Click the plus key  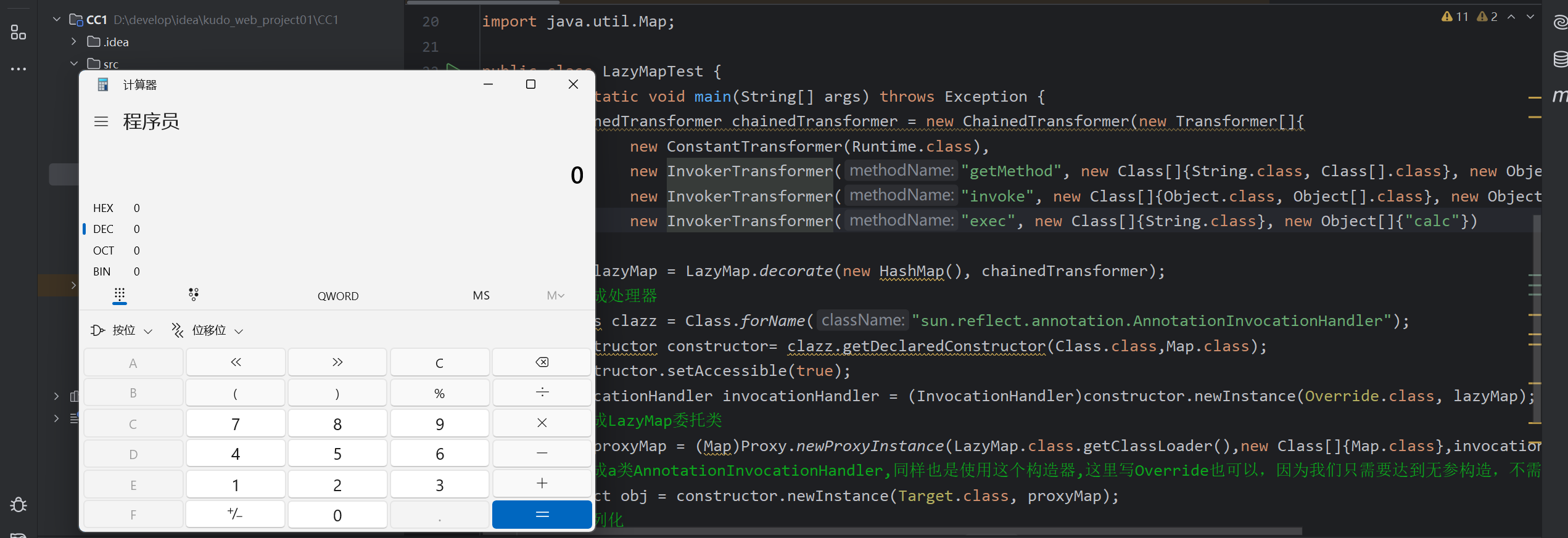tap(542, 484)
